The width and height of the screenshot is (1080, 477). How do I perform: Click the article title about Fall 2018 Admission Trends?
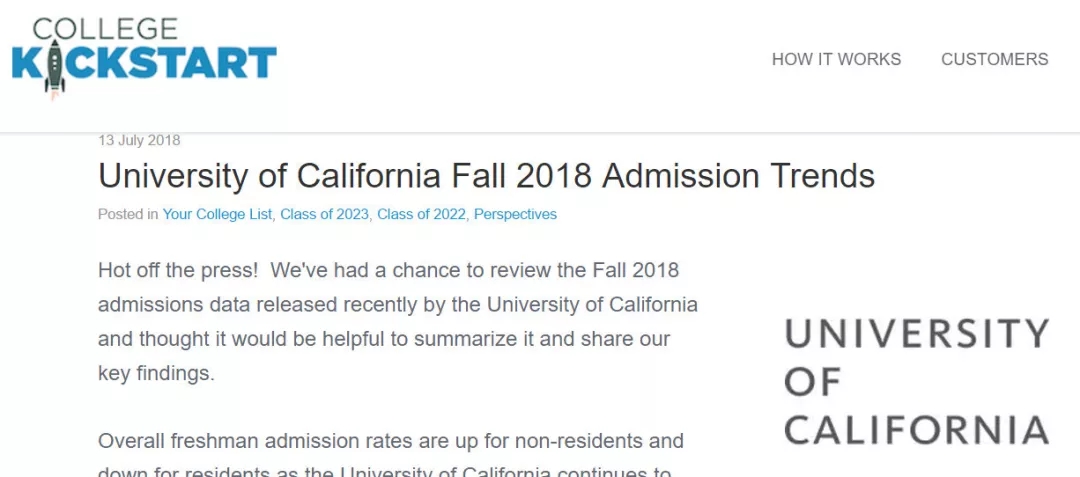pyautogui.click(x=486, y=176)
